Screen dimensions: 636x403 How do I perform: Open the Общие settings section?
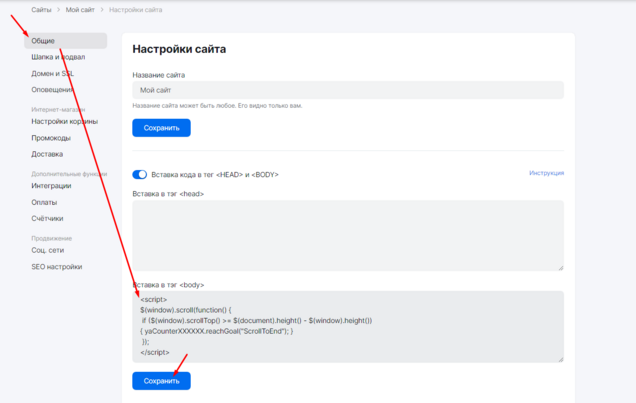coord(44,41)
